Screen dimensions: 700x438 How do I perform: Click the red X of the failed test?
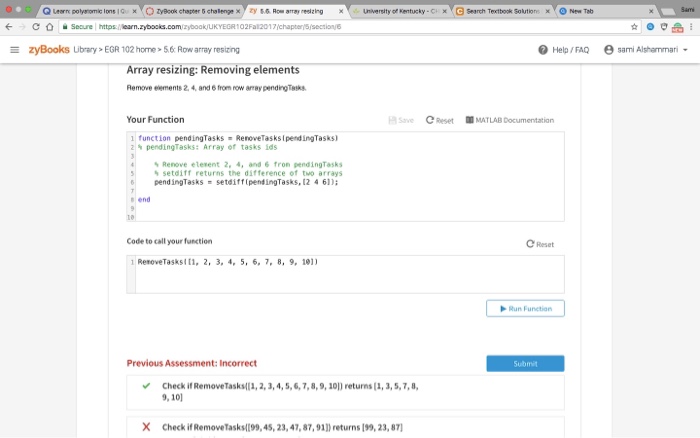[x=146, y=427]
